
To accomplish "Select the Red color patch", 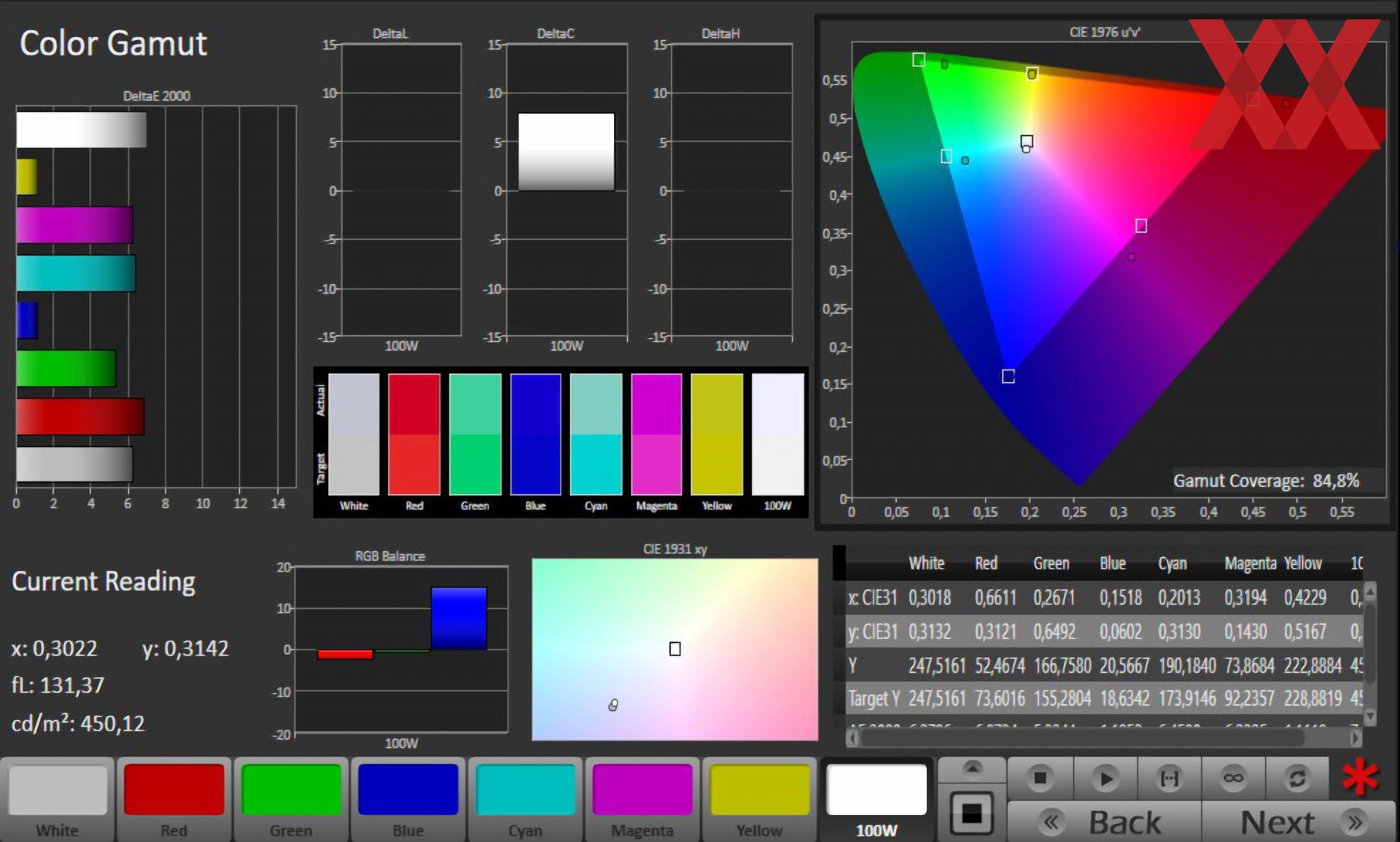I will click(x=174, y=800).
